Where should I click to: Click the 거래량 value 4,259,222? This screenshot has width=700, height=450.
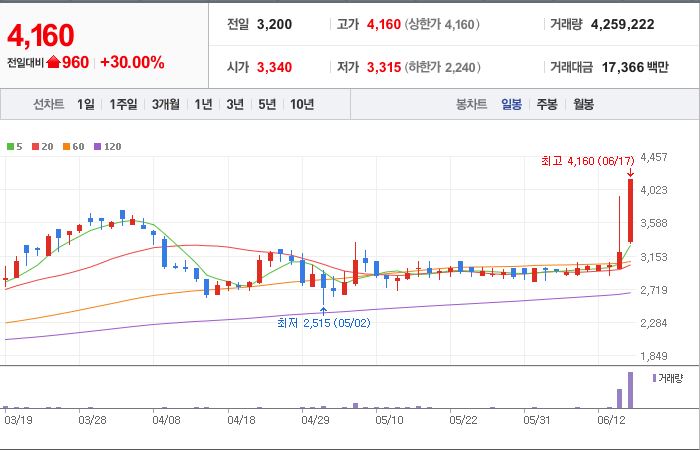click(x=622, y=24)
